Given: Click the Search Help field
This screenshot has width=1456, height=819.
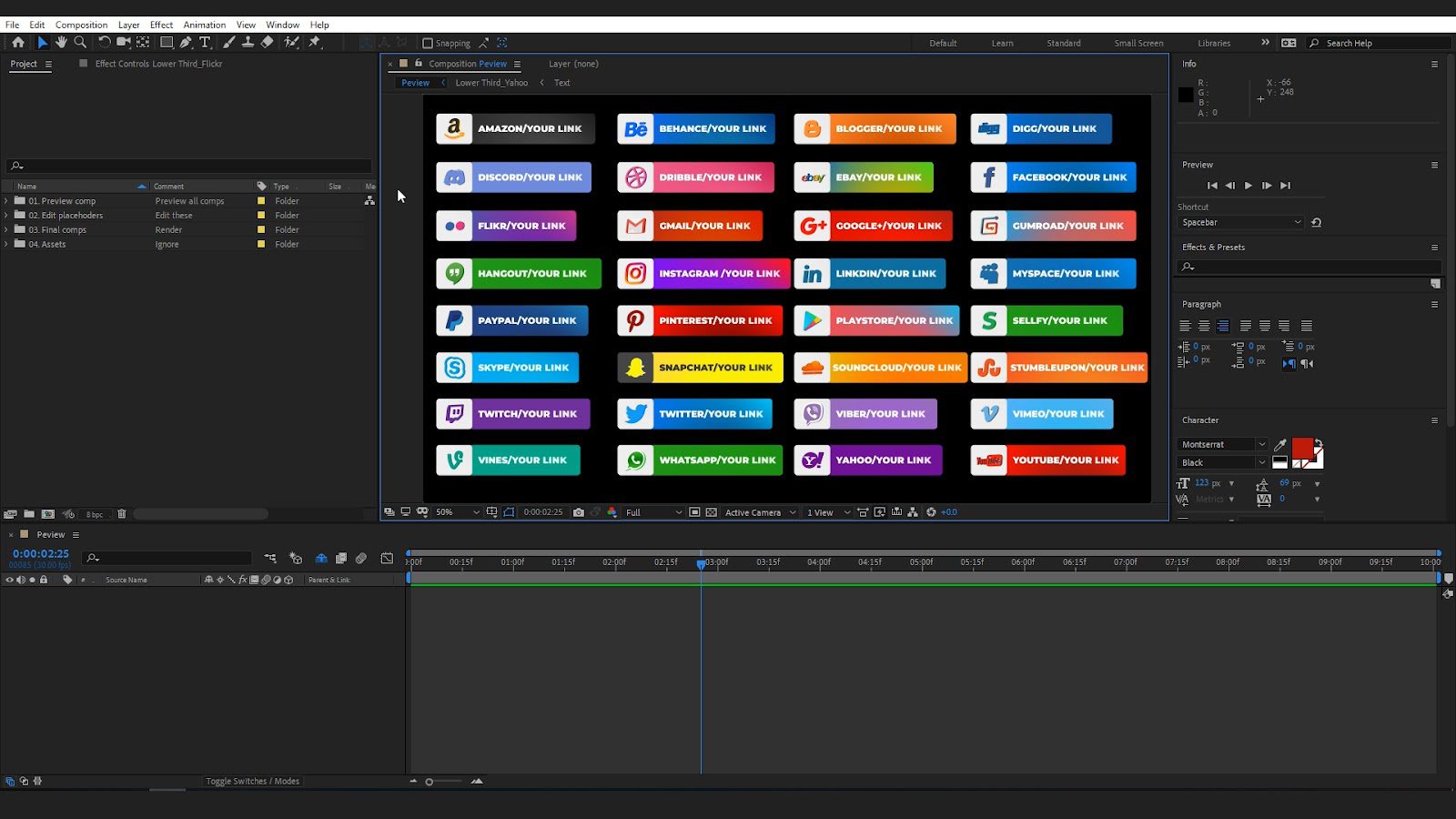Looking at the screenshot, I should coord(1379,43).
